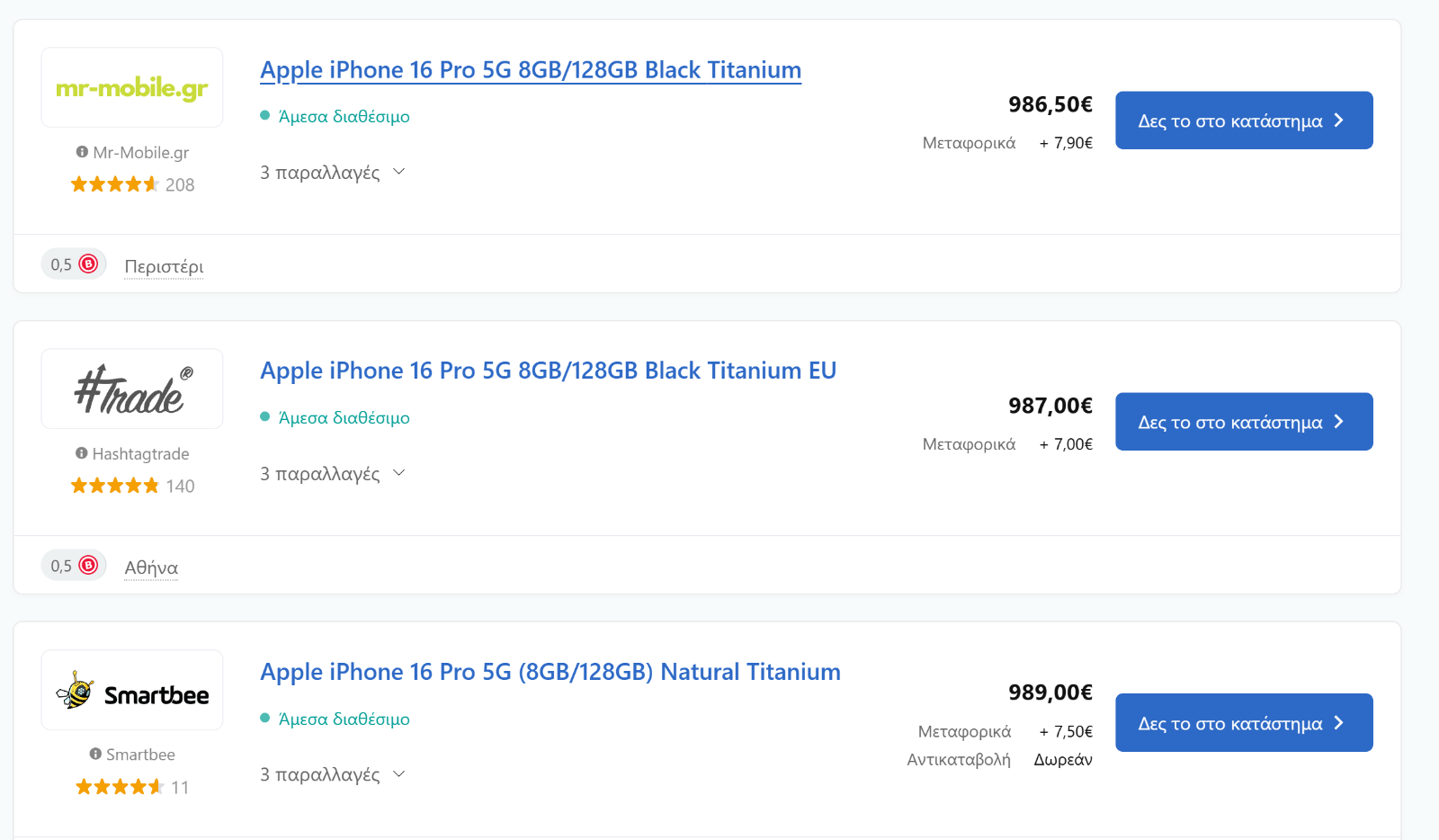Click the mr-mobile.gr store logo
Image resolution: width=1439 pixels, height=840 pixels.
pyautogui.click(x=132, y=87)
